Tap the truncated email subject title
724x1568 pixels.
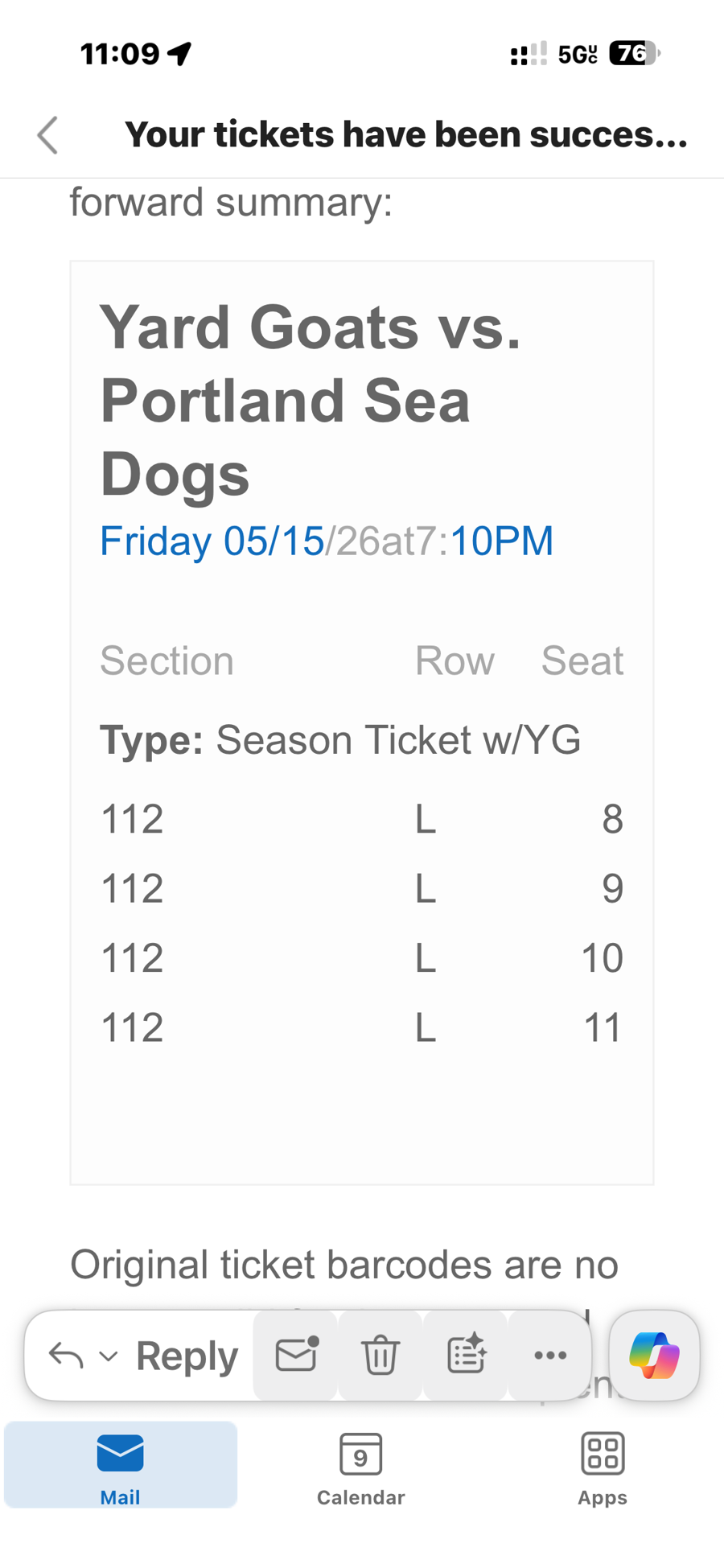[405, 134]
